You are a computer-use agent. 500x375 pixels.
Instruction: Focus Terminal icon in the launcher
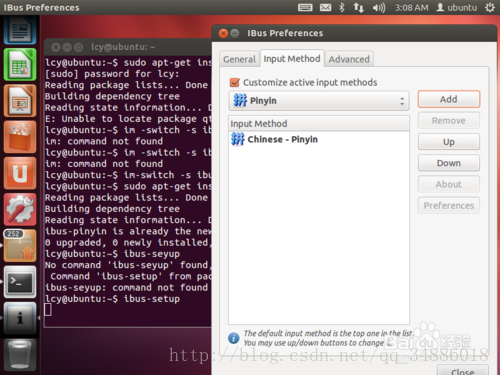click(20, 282)
